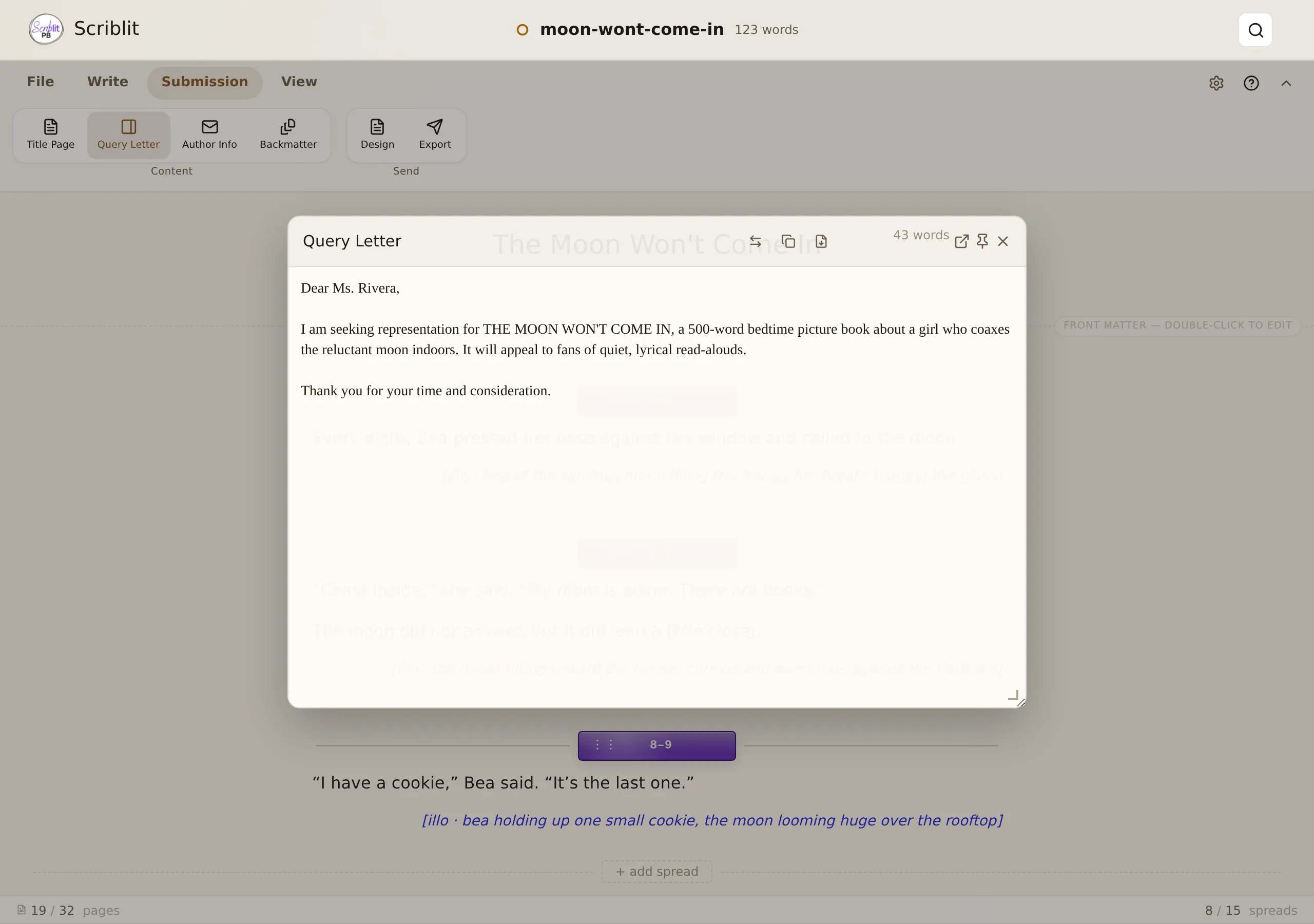Screen dimensions: 1314x924
Task: Open settings gear icon
Action: pyautogui.click(x=1216, y=84)
